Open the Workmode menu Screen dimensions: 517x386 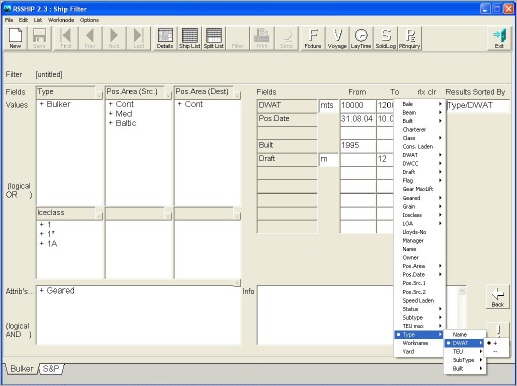coord(61,20)
